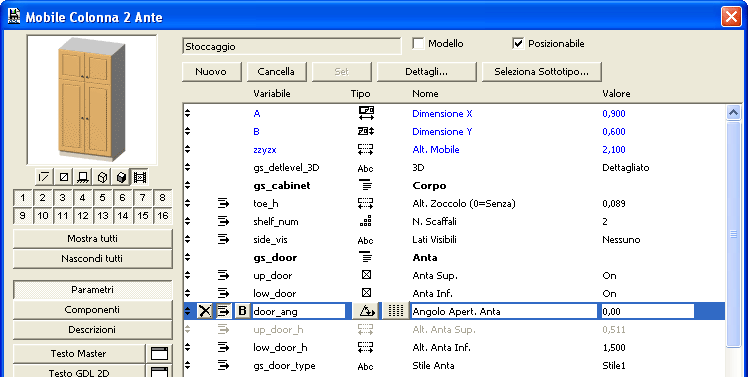Click the Nuovo button
This screenshot has width=748, height=377.
click(x=211, y=72)
